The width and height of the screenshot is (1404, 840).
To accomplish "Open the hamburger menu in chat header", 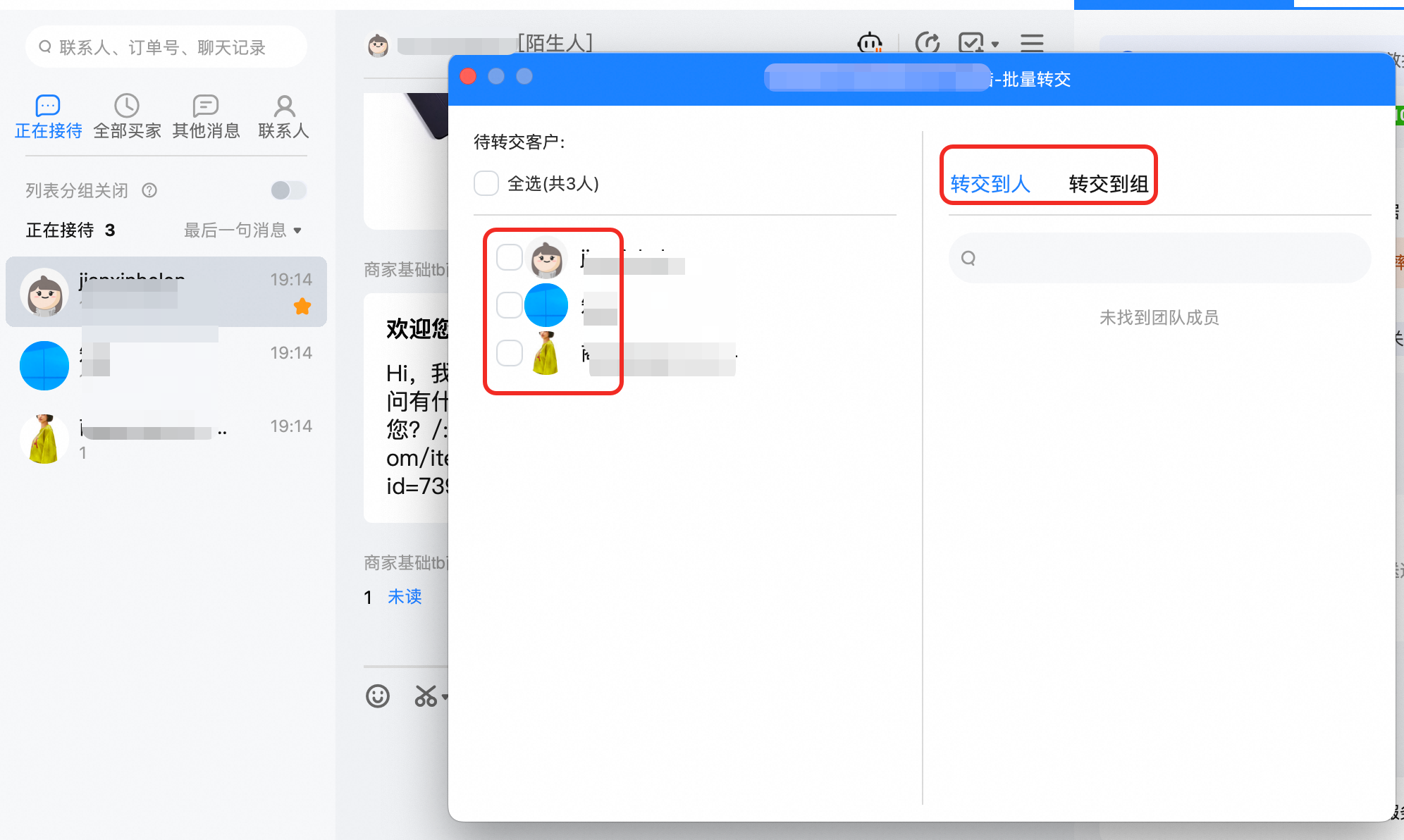I will coord(1032,44).
